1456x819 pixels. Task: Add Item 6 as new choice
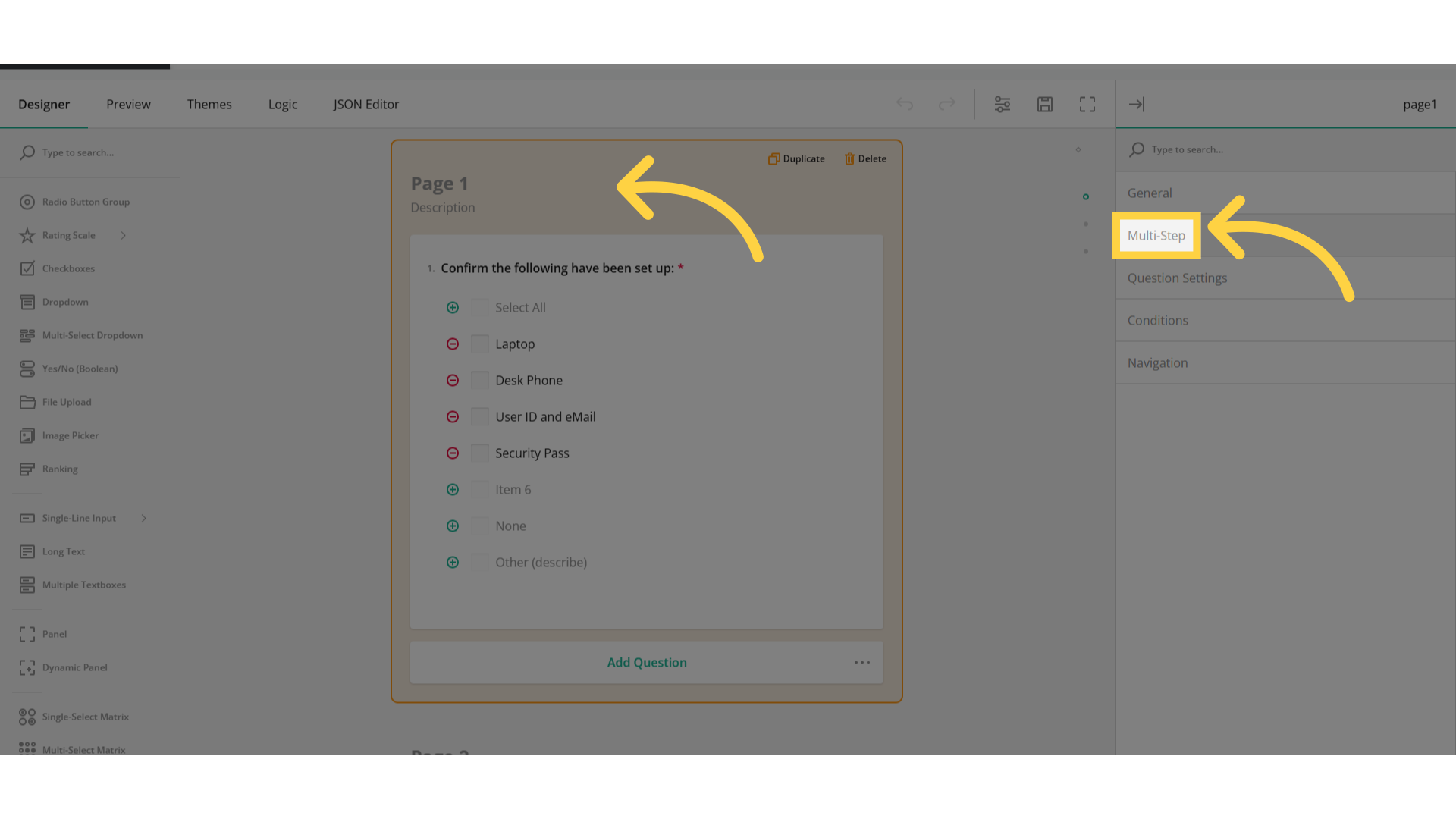coord(453,490)
